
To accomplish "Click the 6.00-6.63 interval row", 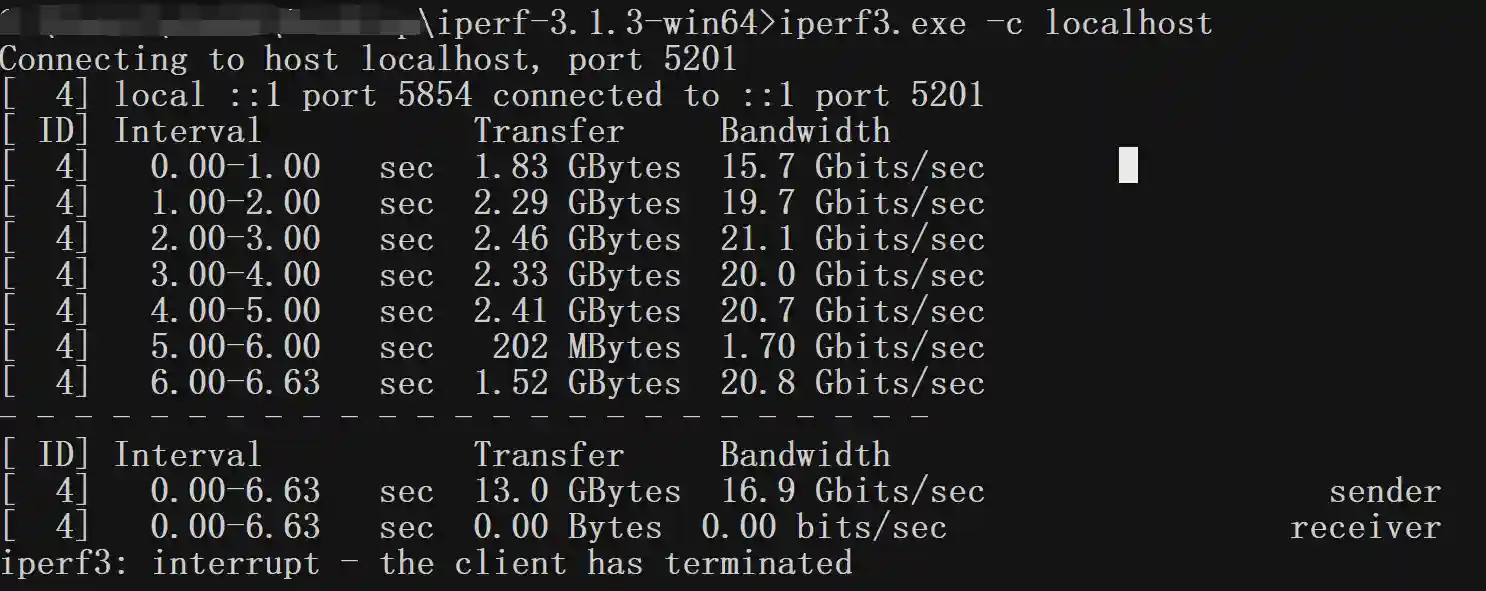I will 235,383.
